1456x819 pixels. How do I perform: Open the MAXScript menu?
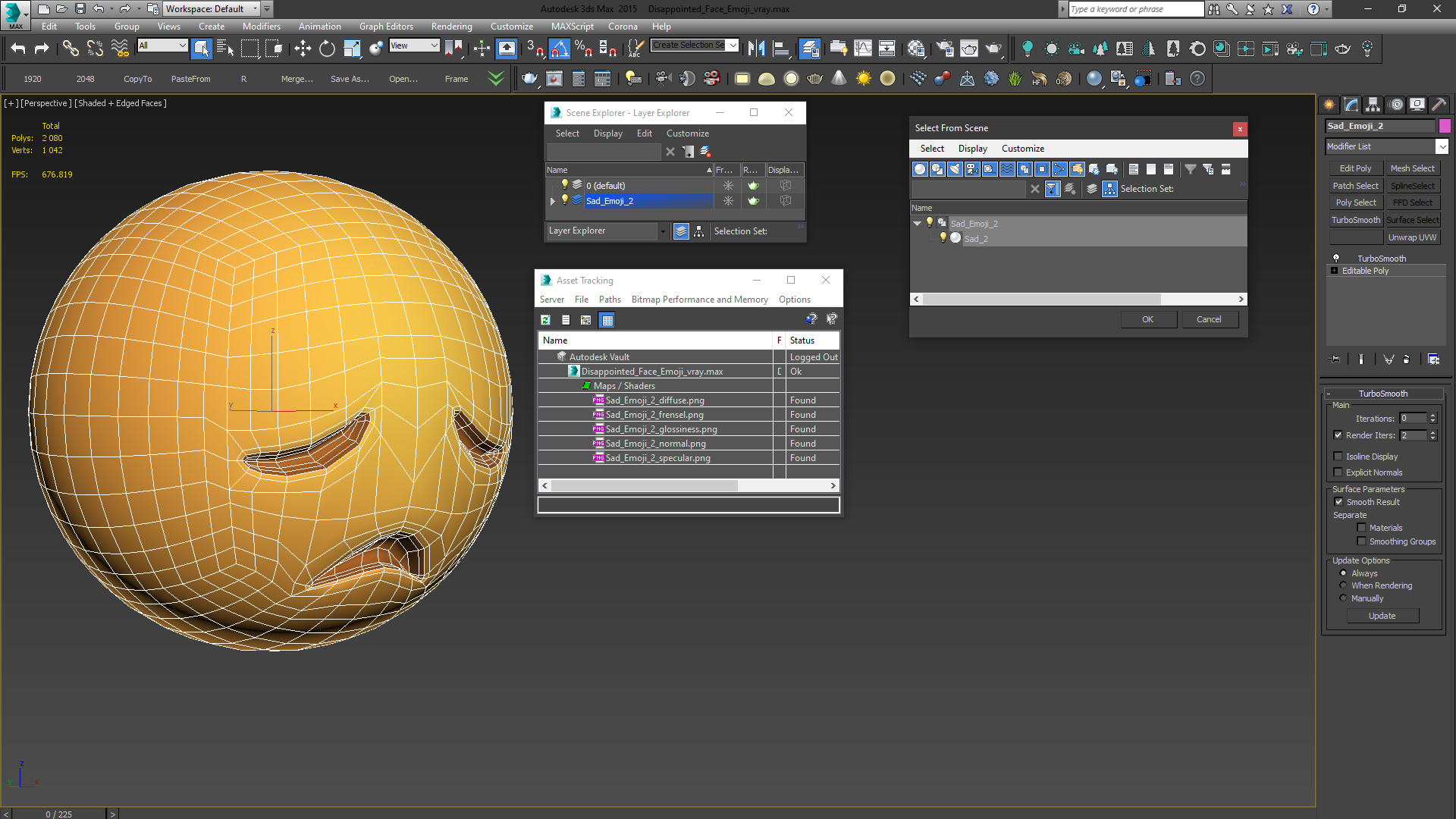pyautogui.click(x=572, y=26)
